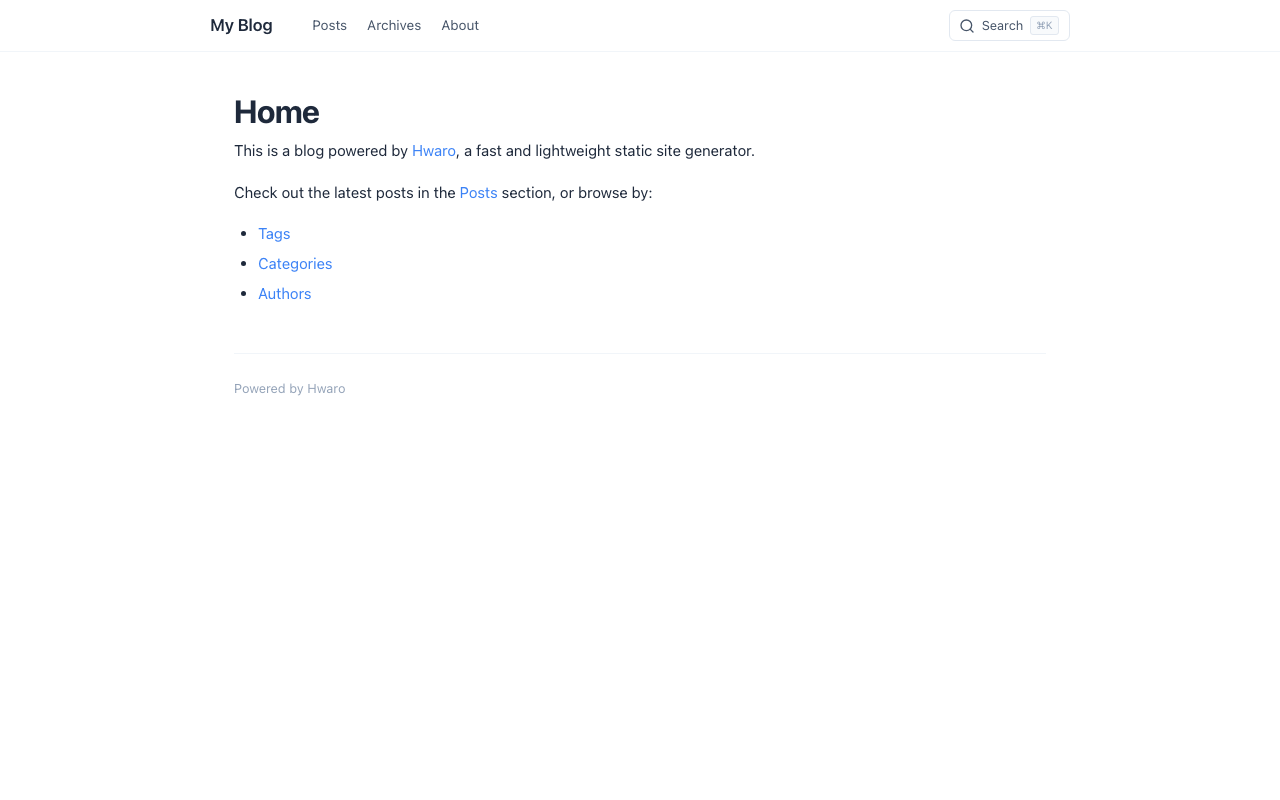The image size is (1280, 800).
Task: Click the horizontal divider above footer
Action: 639,355
